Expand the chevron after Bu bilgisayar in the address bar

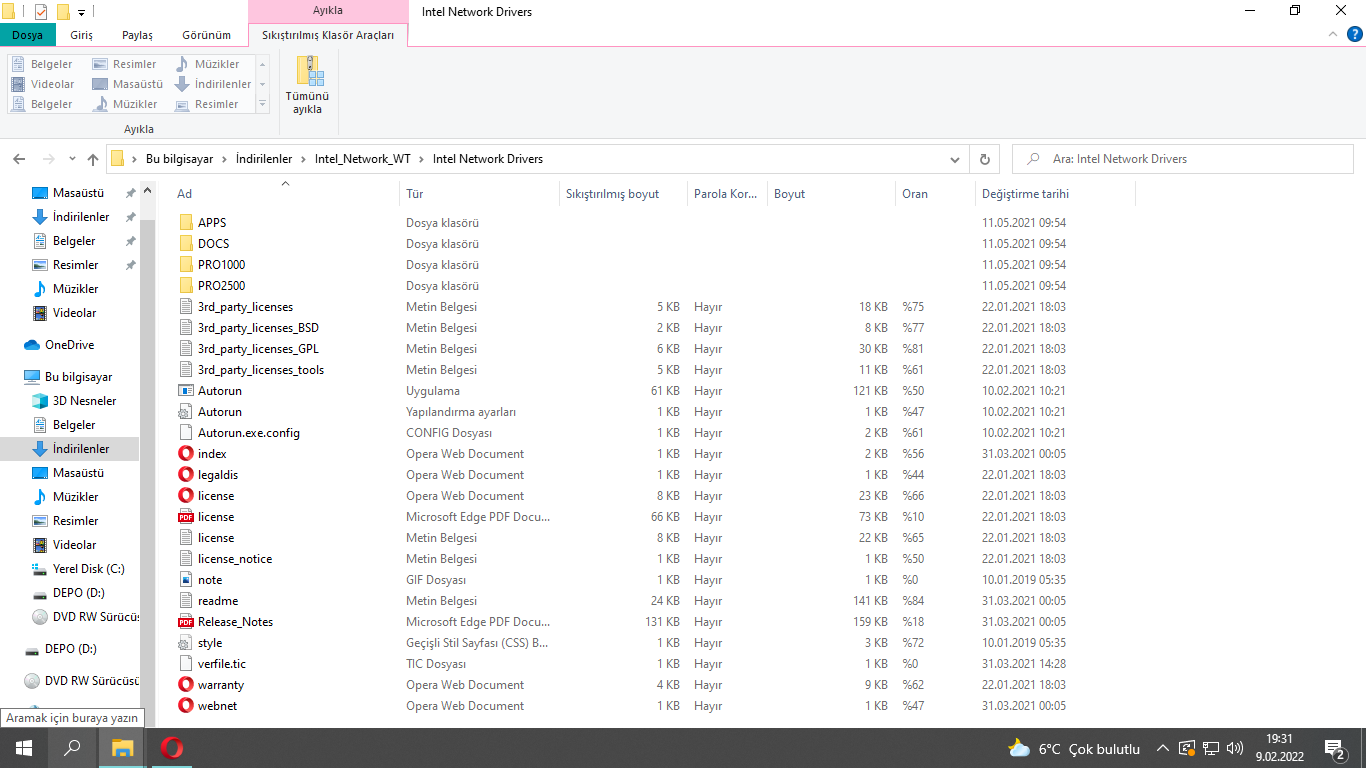[x=225, y=159]
